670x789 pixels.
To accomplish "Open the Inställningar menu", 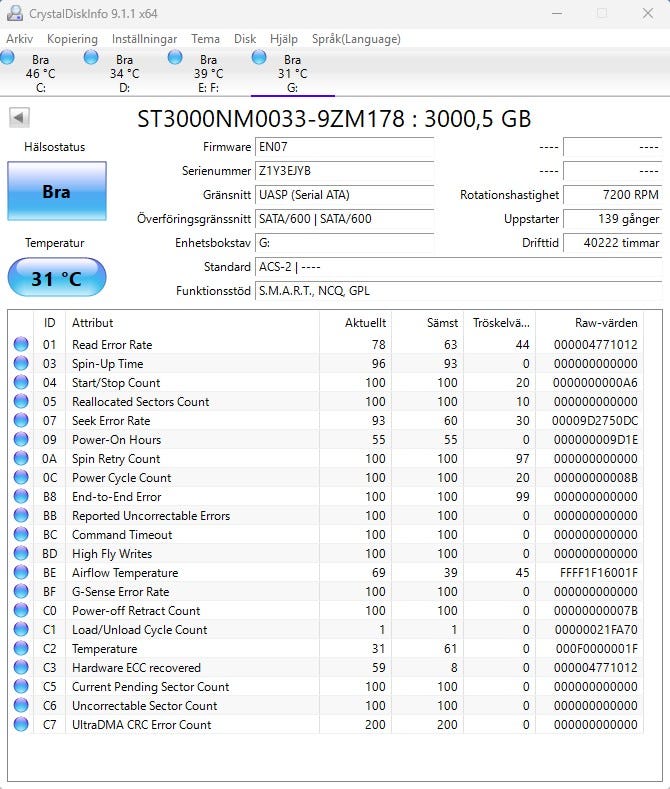I will 144,39.
